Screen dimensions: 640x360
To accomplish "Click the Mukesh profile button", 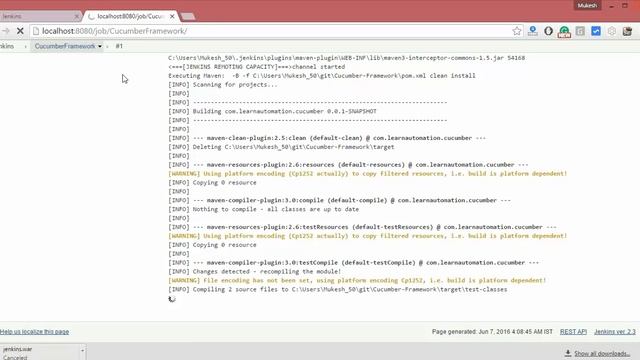I will tap(587, 5).
